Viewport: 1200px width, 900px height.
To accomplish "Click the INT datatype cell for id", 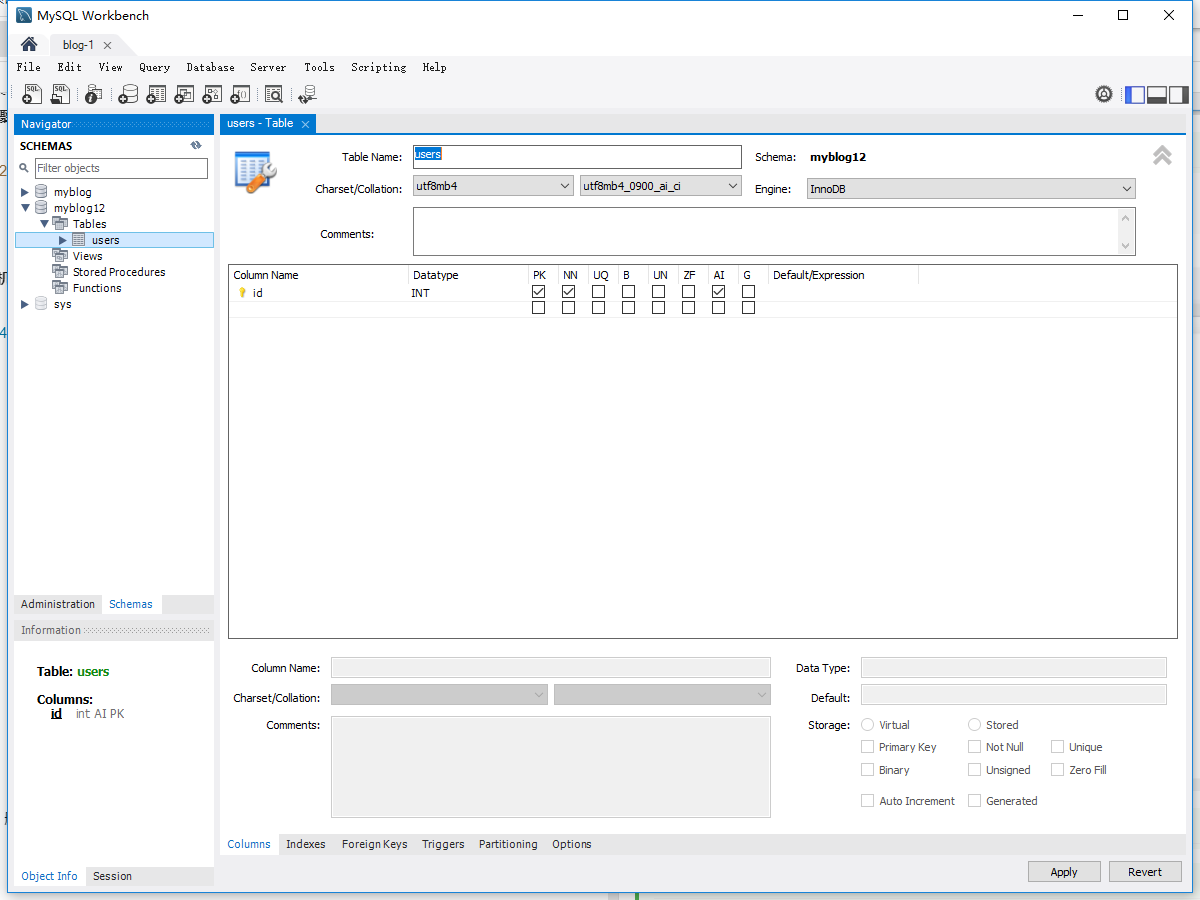I will coord(468,293).
